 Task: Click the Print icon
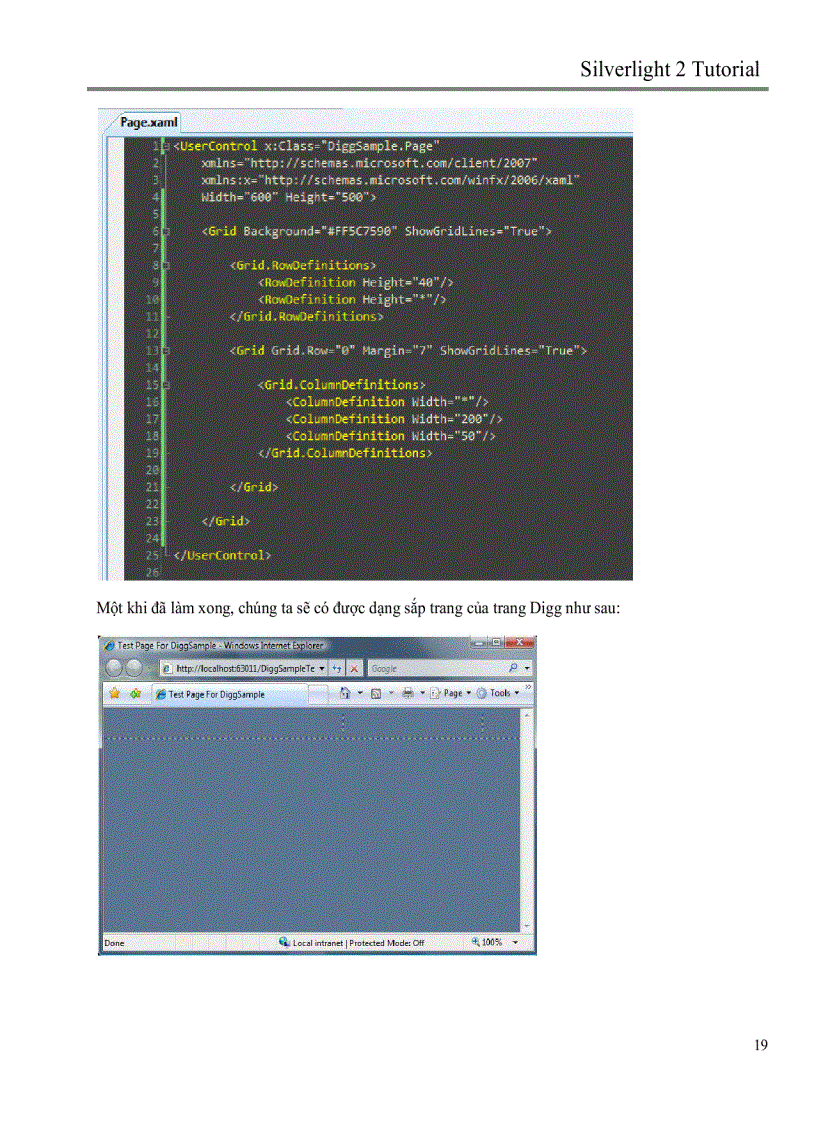tap(407, 692)
